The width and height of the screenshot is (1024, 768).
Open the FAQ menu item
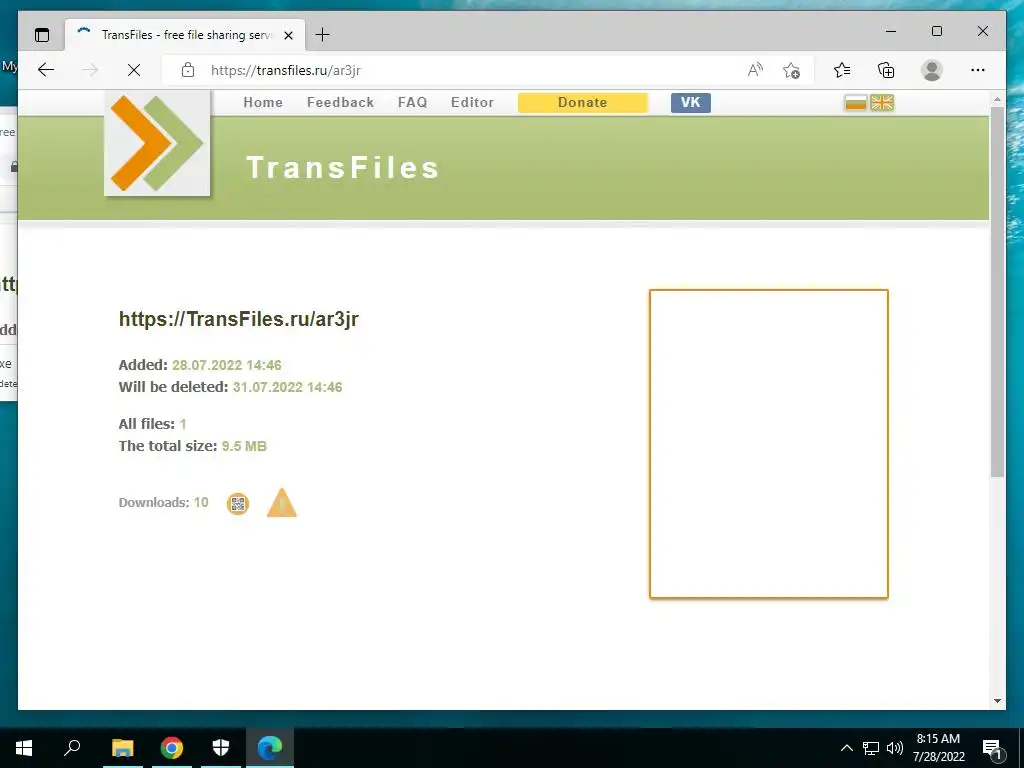(x=412, y=103)
